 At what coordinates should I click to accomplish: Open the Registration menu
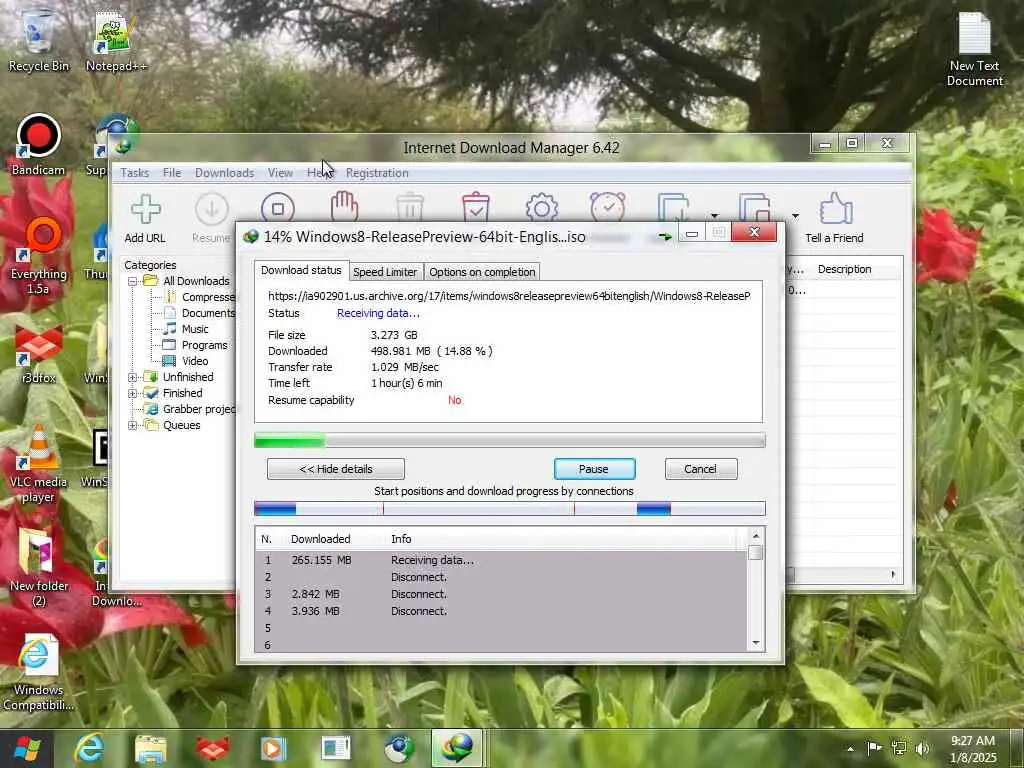click(377, 172)
